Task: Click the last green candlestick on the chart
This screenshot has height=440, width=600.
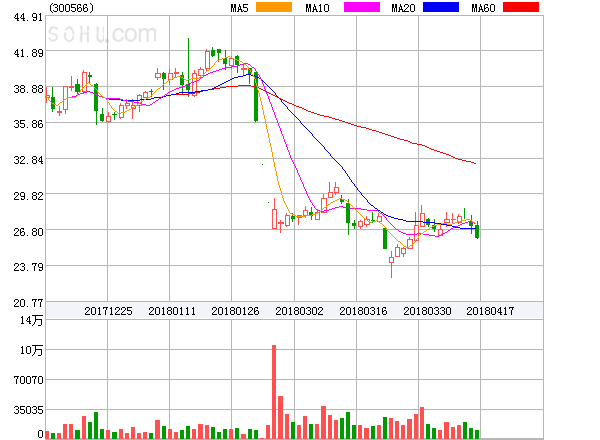Action: (x=477, y=231)
